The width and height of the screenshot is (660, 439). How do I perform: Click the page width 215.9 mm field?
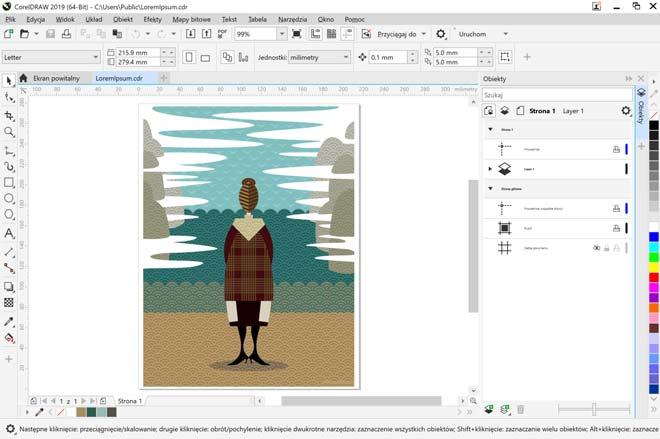pyautogui.click(x=138, y=53)
